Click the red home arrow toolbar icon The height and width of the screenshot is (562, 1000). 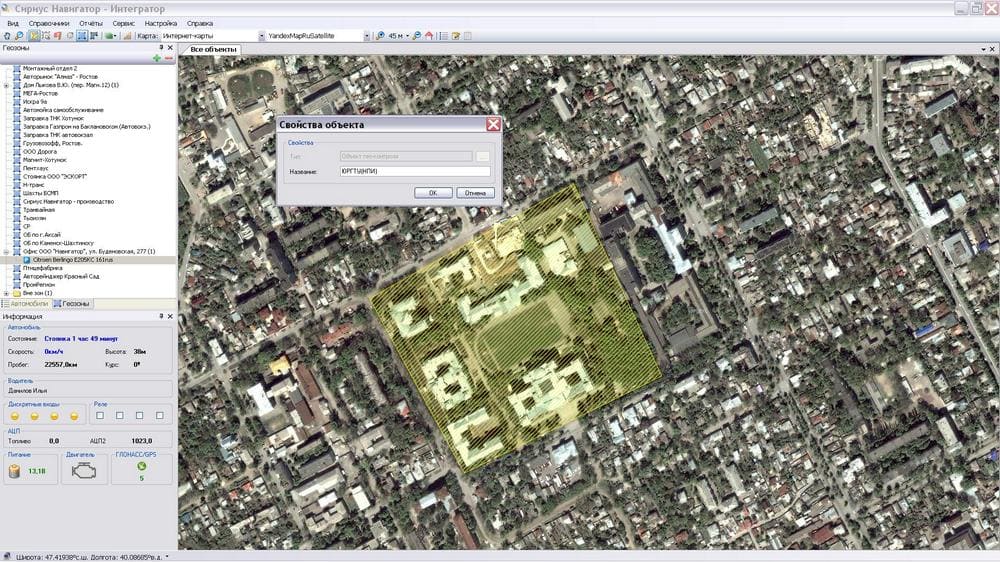(429, 36)
